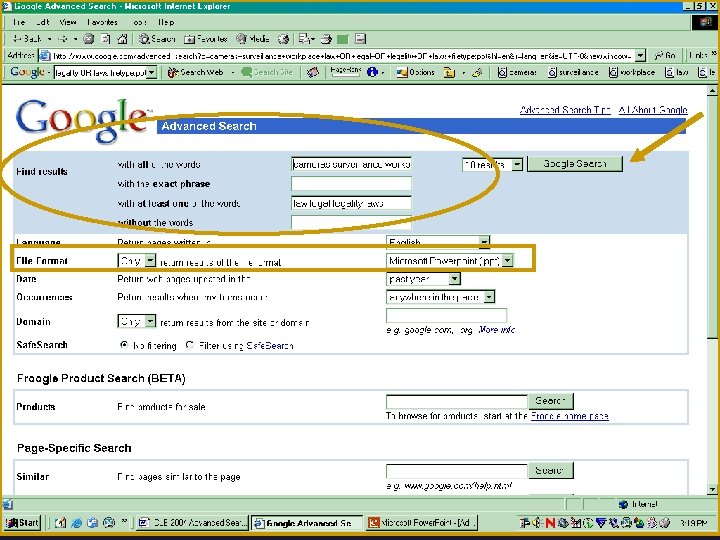Image resolution: width=720 pixels, height=540 pixels.
Task: Click the page's vertical scrollbar
Action: 712,289
